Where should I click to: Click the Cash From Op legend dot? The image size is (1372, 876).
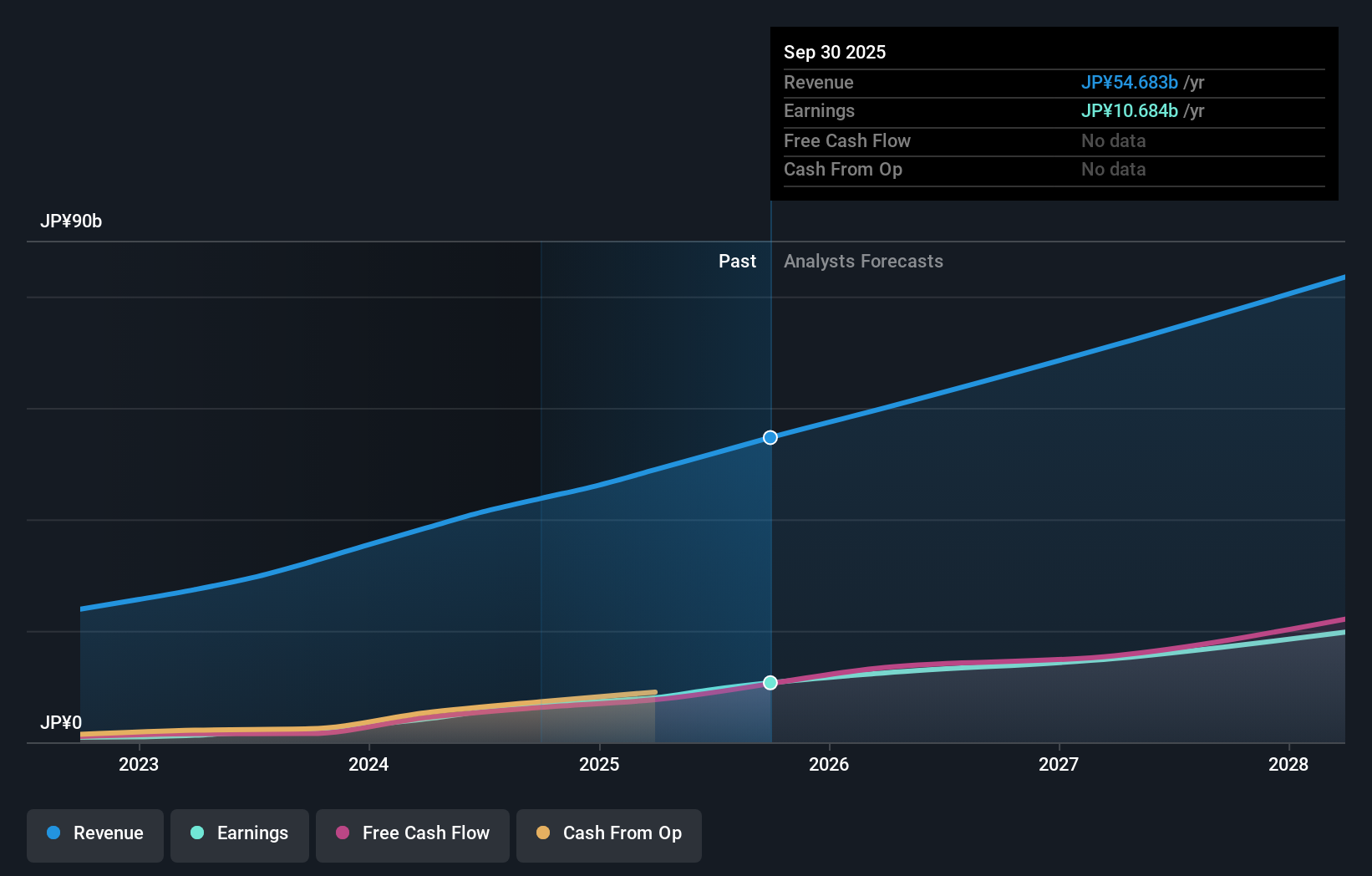[544, 833]
